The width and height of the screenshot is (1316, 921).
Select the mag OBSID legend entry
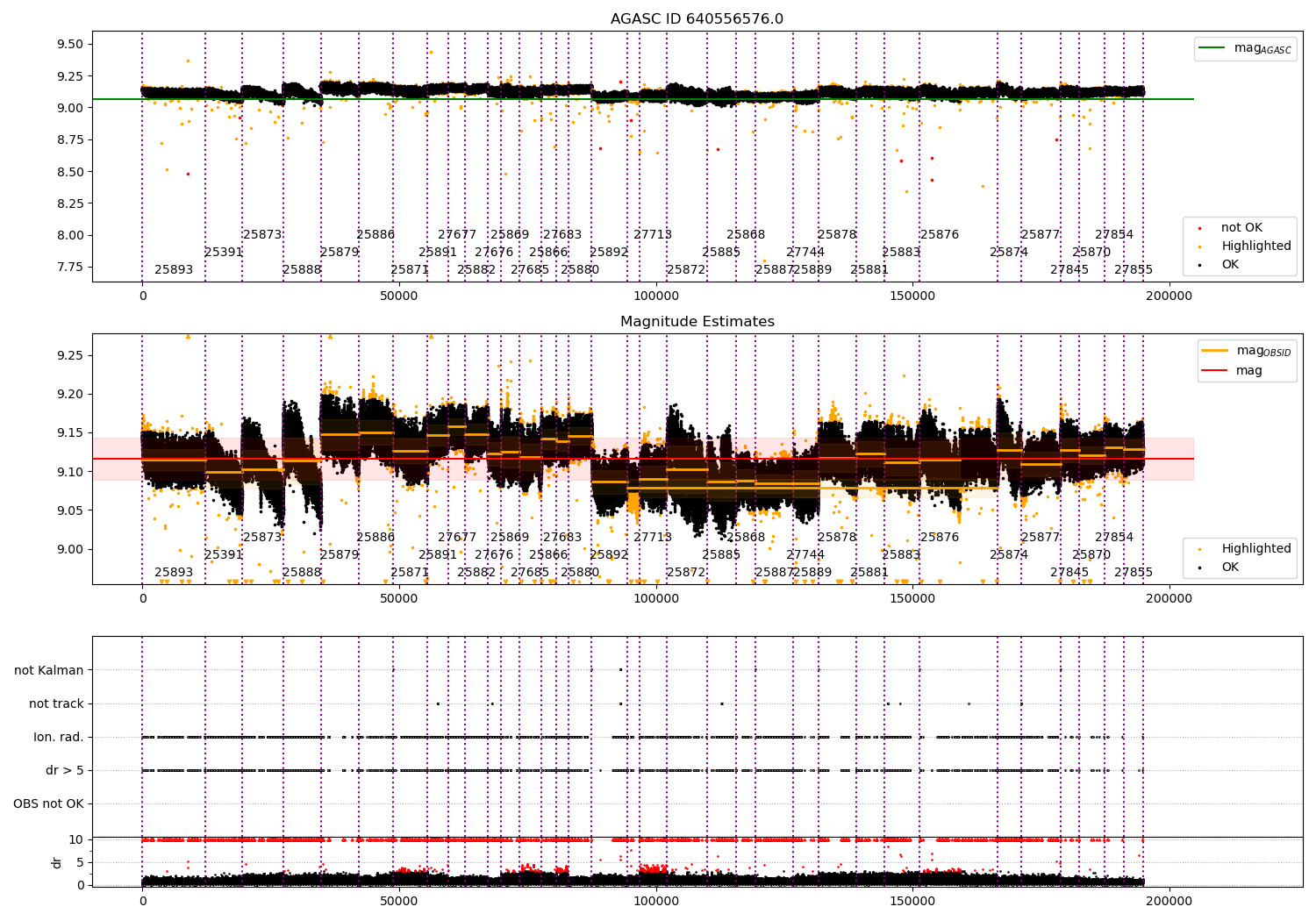(x=1248, y=351)
